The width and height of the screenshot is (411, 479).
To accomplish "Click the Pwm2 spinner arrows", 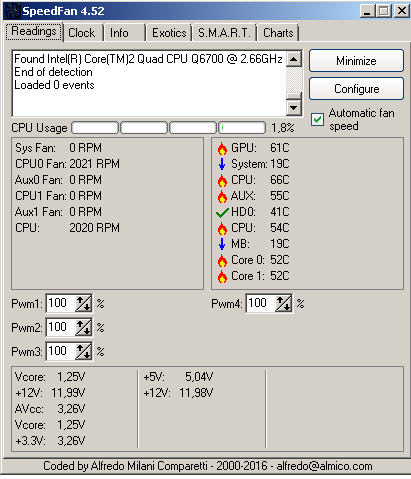I will coord(84,327).
